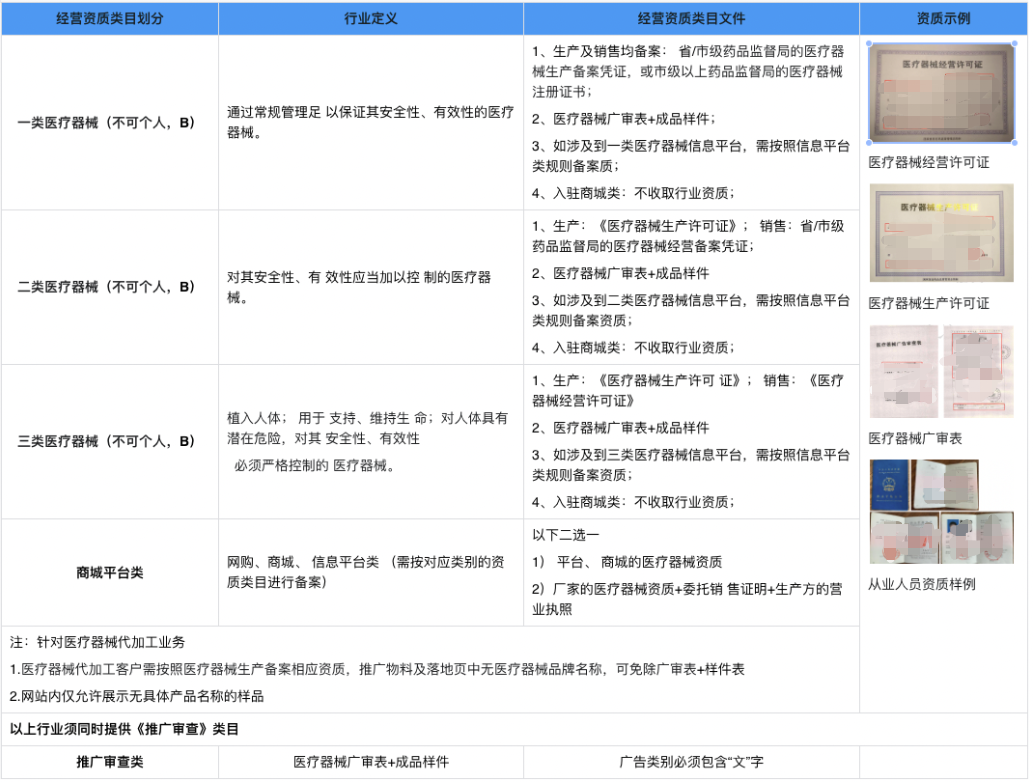Click the 医疗器械经营许可证 caption text
The width and height of the screenshot is (1034, 783).
(x=929, y=162)
